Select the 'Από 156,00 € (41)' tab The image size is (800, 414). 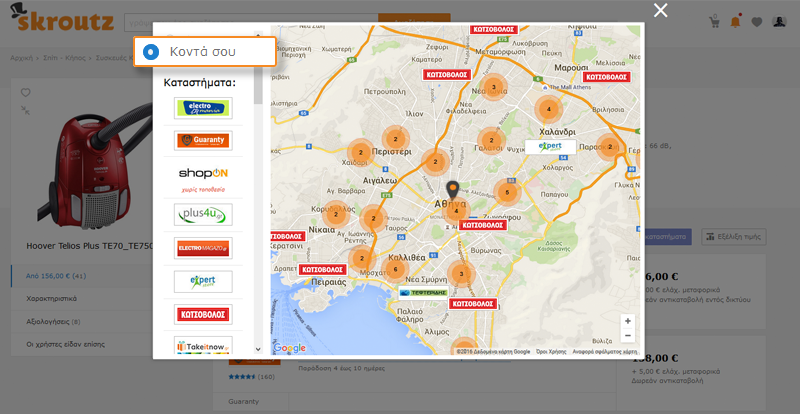(82, 276)
